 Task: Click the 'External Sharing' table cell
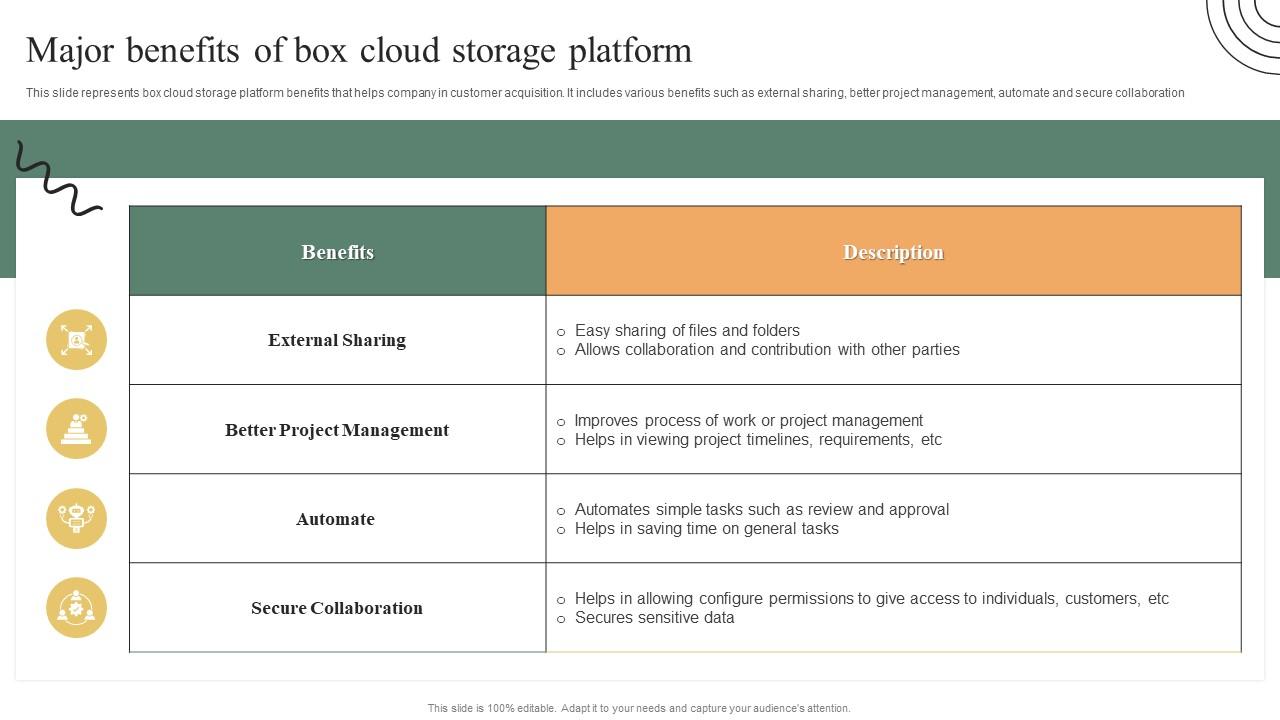click(338, 340)
